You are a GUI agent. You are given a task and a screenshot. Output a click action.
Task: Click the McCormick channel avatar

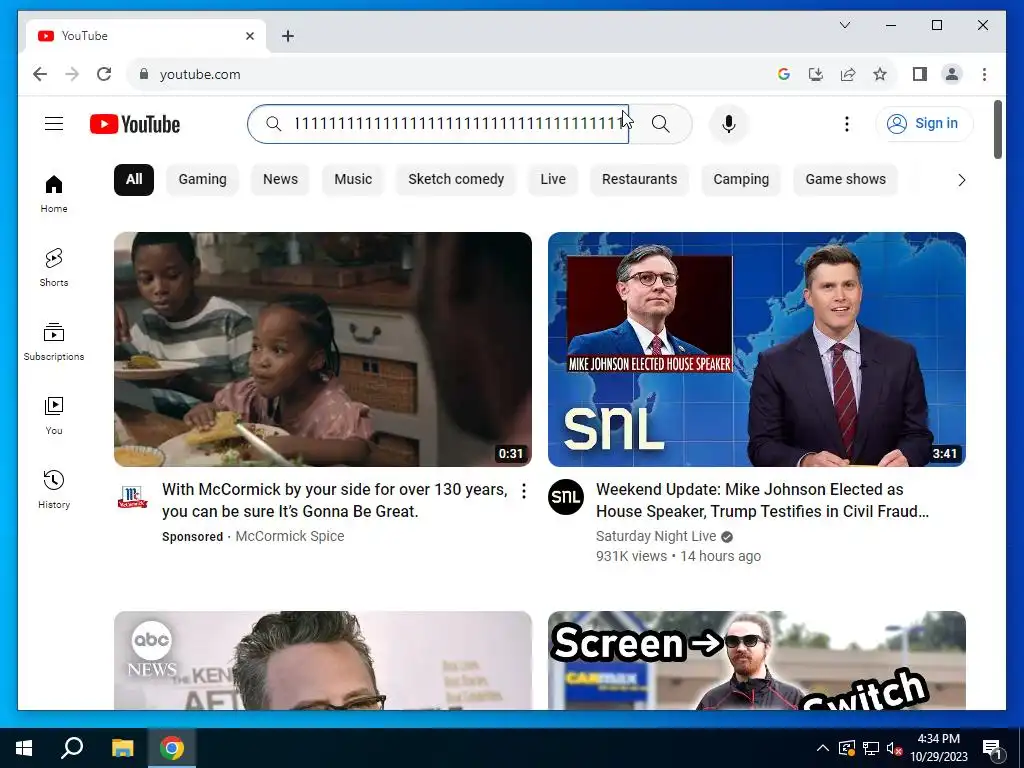133,497
